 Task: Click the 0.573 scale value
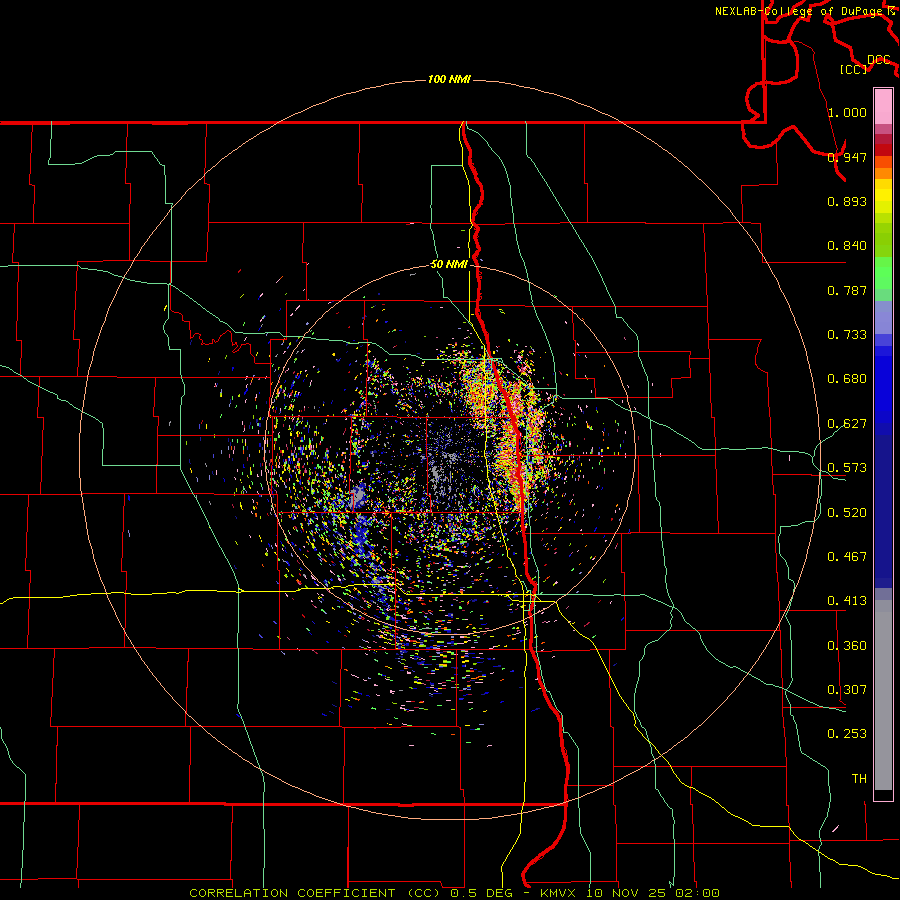click(847, 467)
